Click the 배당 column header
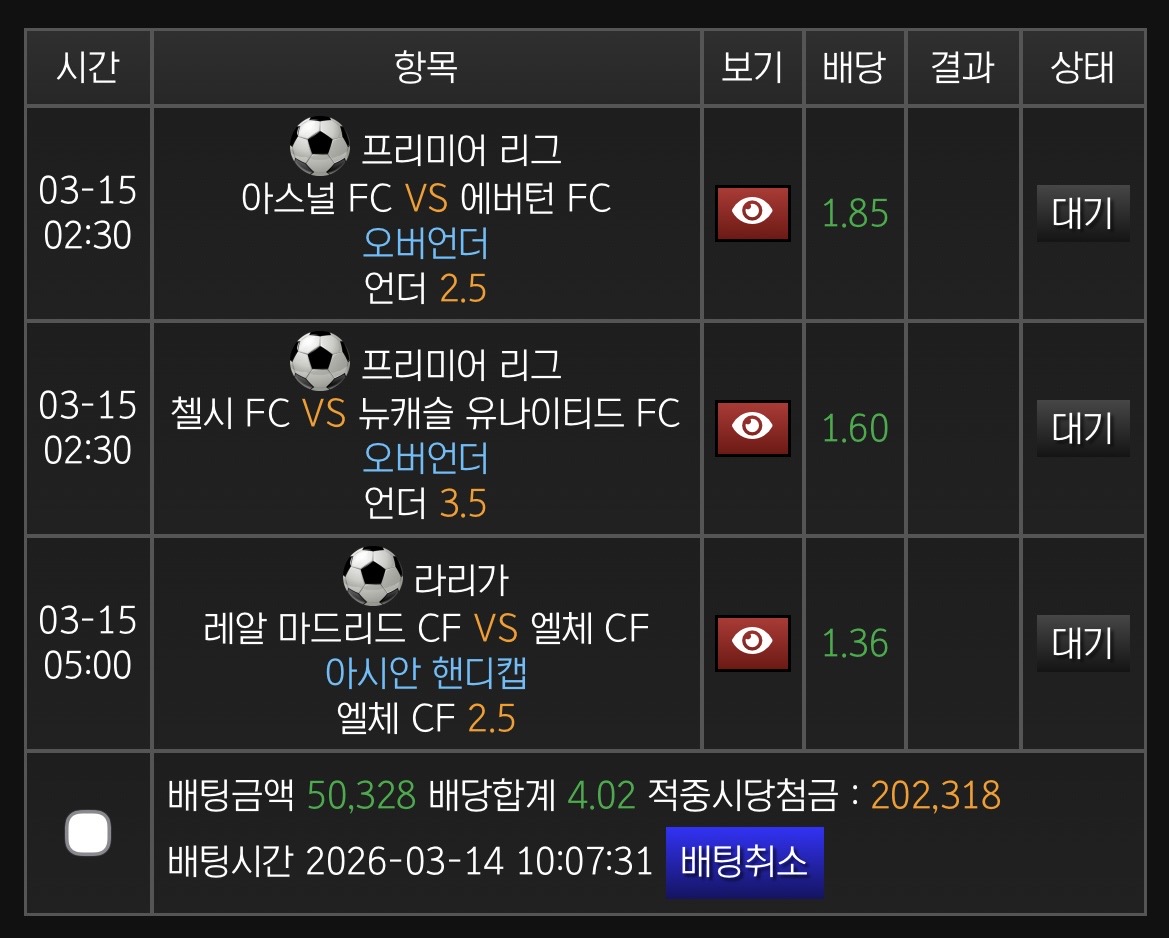1169x938 pixels. [854, 68]
